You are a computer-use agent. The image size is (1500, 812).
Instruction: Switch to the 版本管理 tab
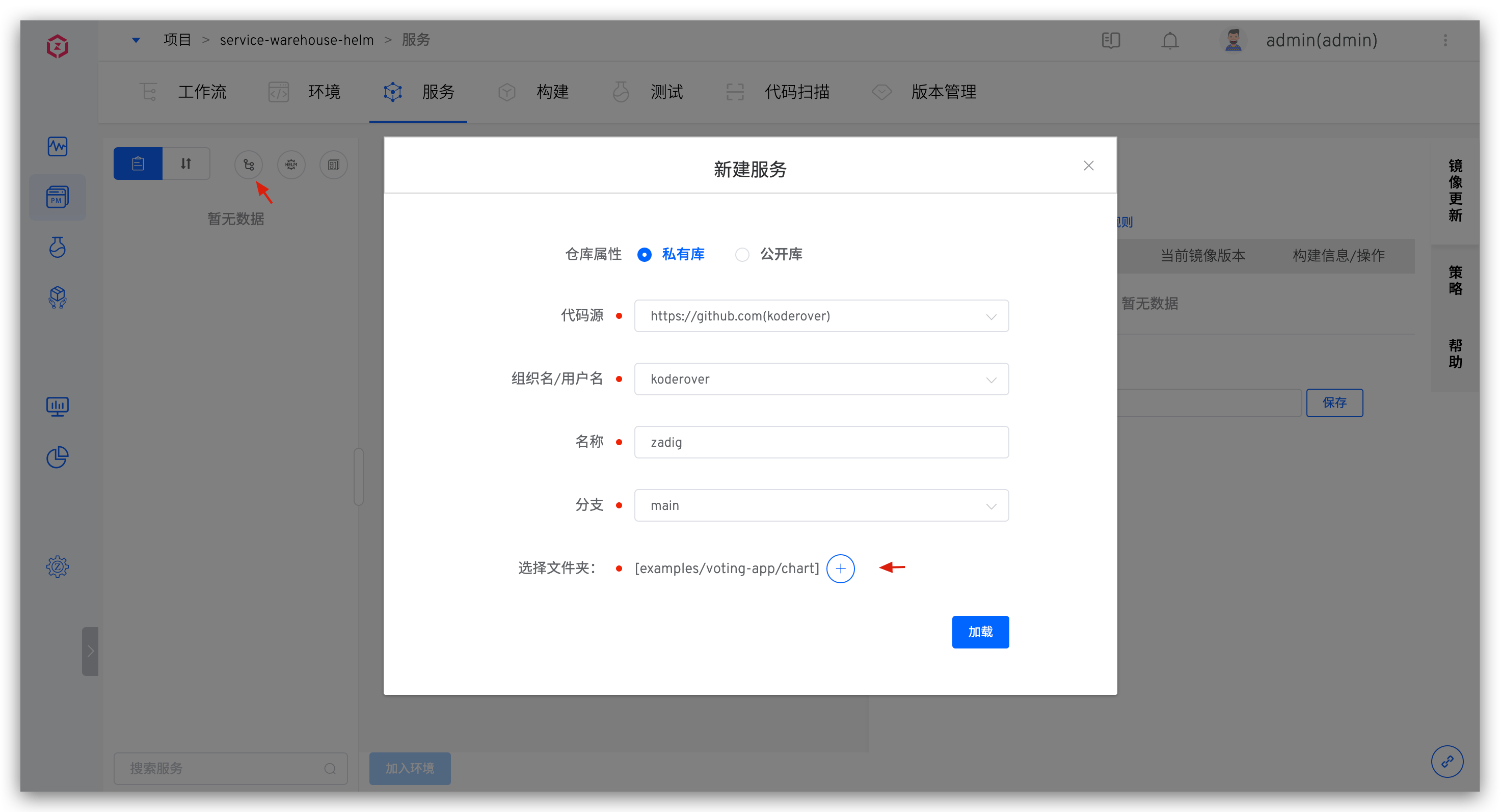point(924,92)
